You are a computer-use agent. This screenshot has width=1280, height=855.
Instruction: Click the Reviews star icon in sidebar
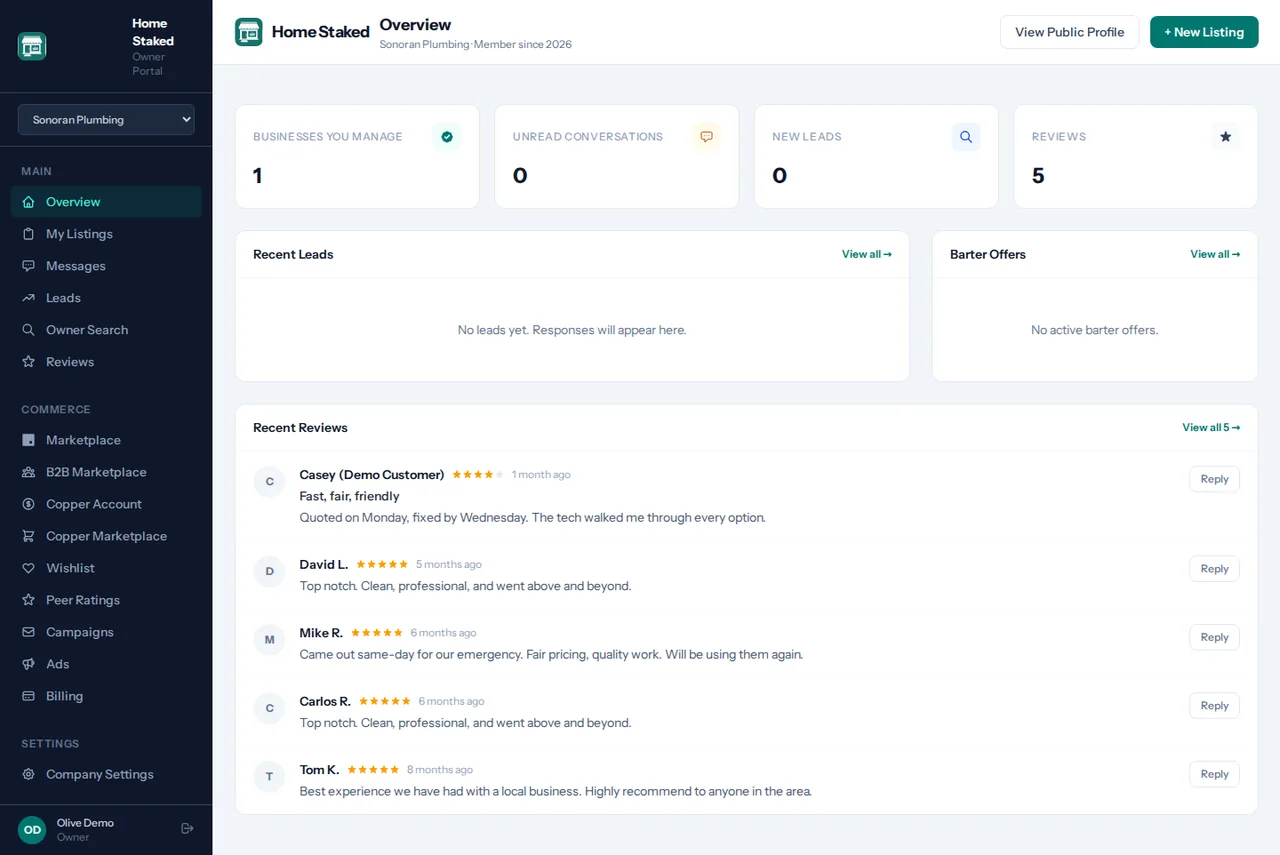click(28, 362)
